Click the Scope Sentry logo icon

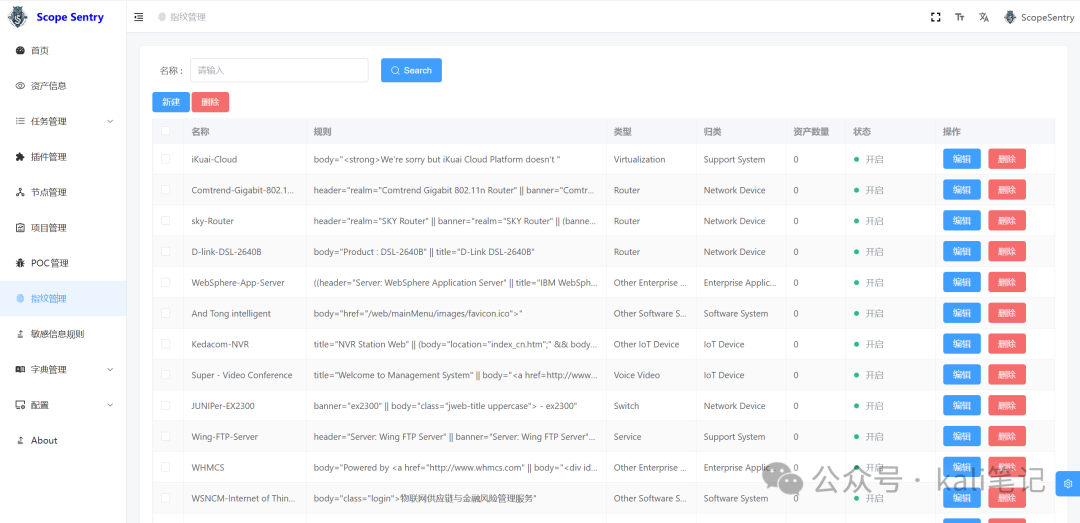[x=17, y=17]
